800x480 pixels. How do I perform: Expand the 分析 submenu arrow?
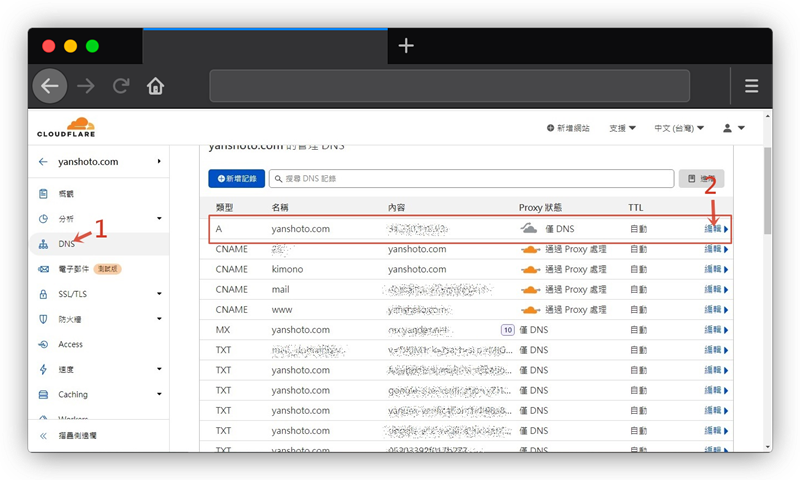[x=159, y=218]
